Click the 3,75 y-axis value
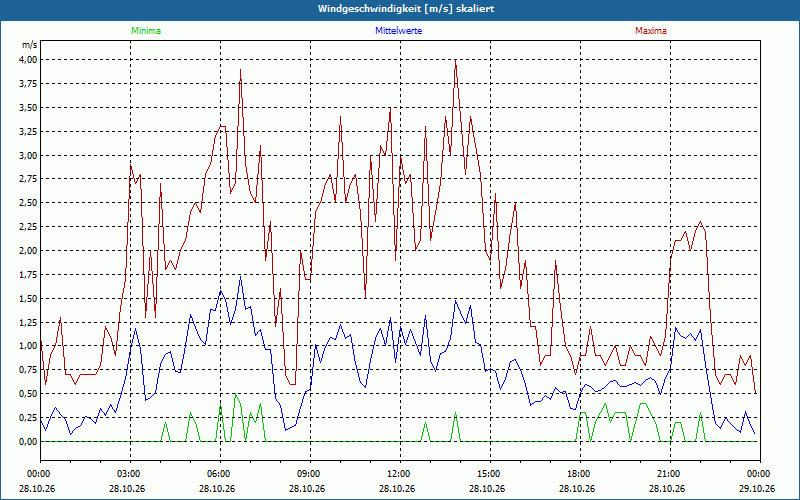 pos(28,84)
